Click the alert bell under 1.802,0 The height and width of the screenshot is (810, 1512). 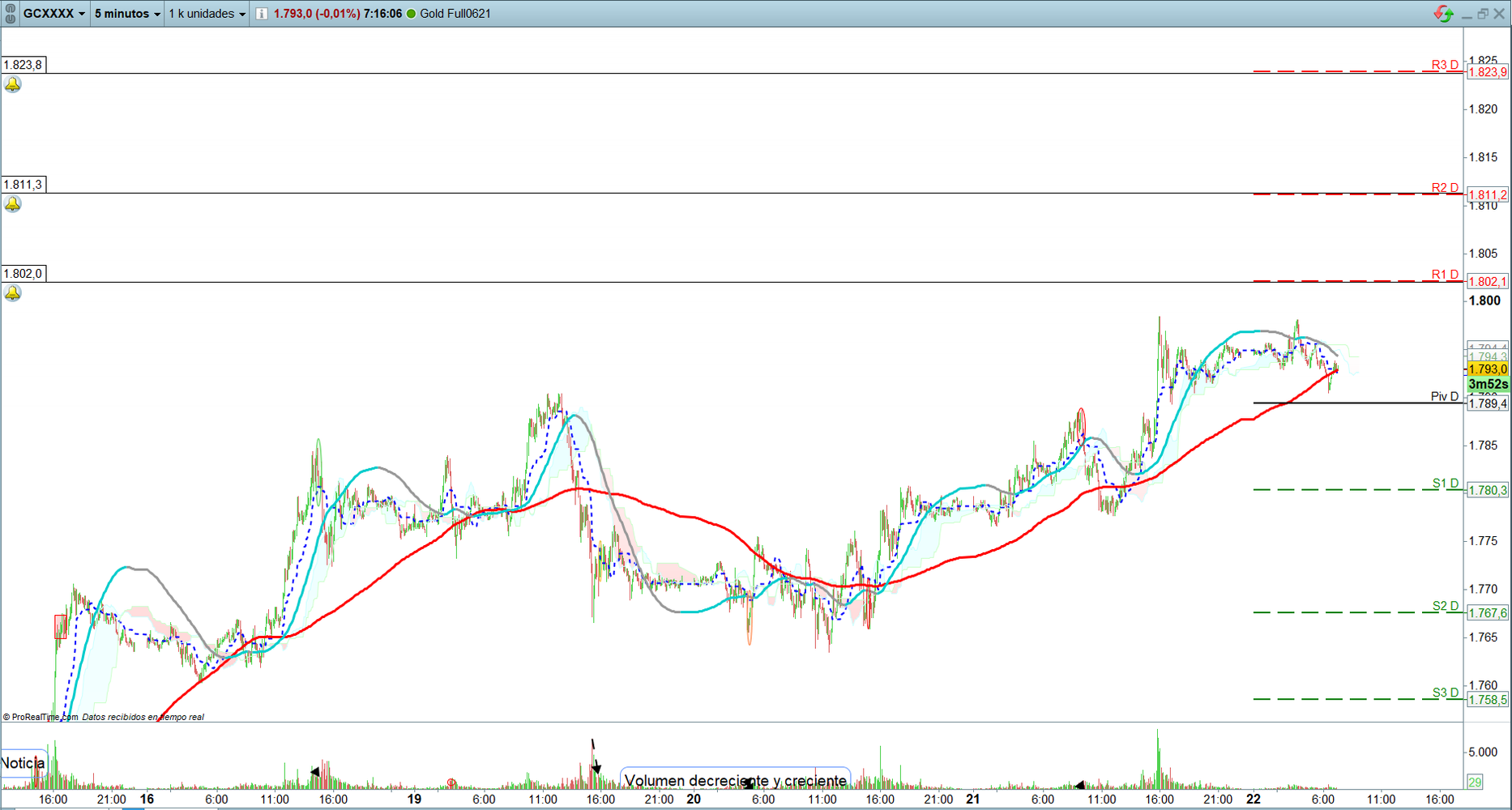click(x=13, y=293)
